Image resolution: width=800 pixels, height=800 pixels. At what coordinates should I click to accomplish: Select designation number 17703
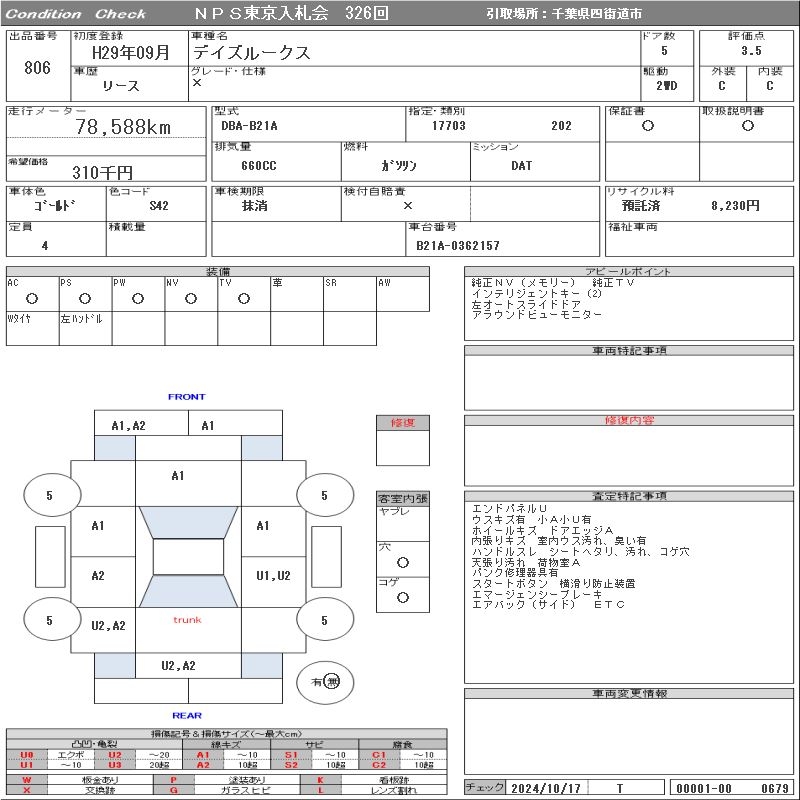(x=448, y=126)
